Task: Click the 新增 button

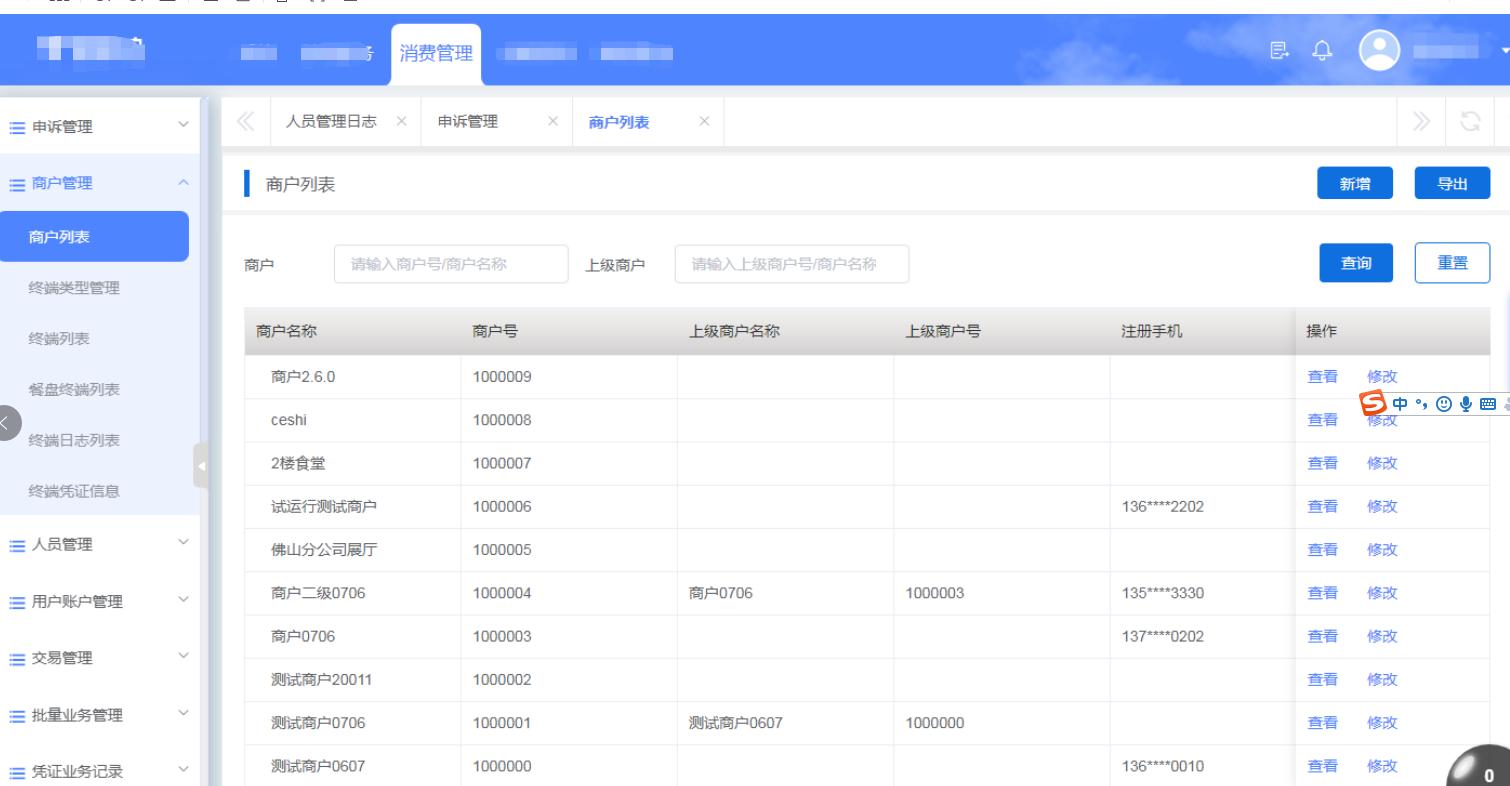Action: tap(1355, 183)
